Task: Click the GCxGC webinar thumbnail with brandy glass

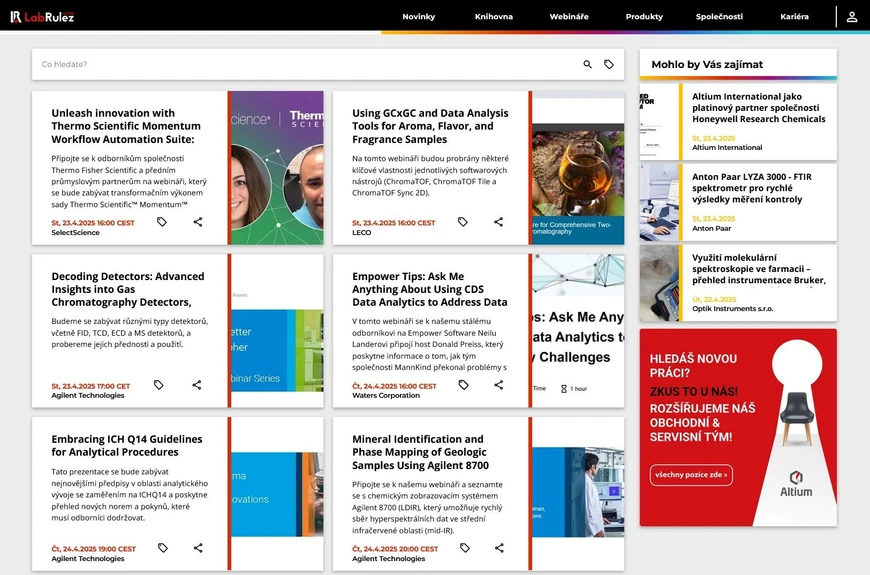Action: pos(578,168)
